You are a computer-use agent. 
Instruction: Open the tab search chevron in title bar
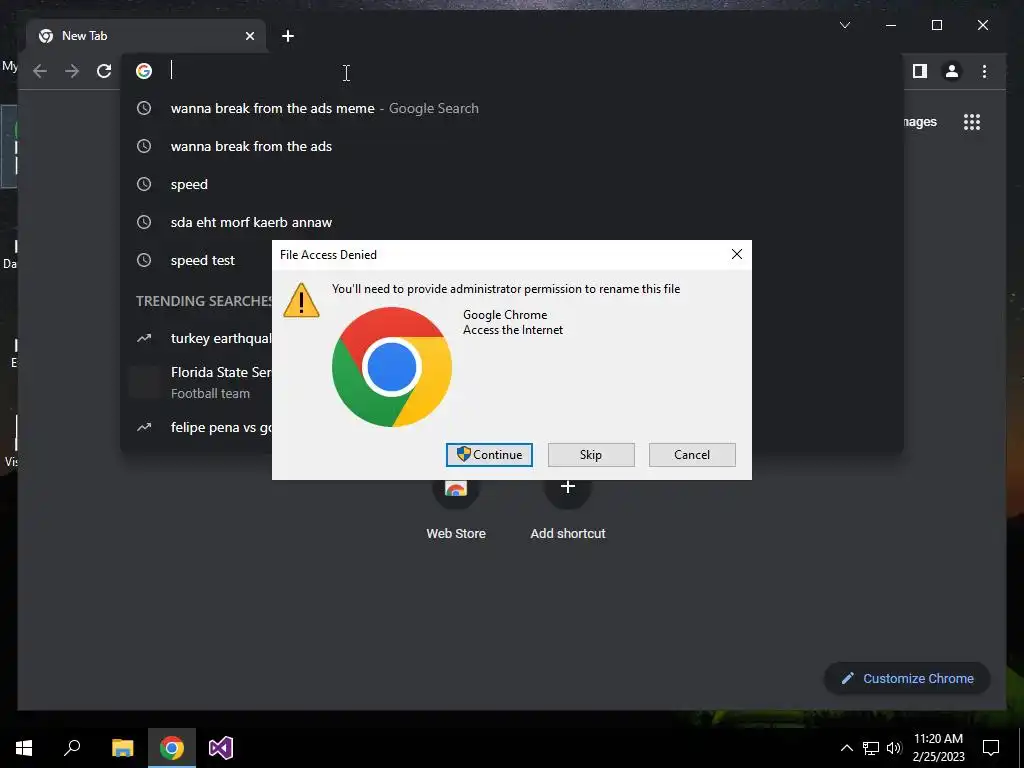click(x=844, y=25)
